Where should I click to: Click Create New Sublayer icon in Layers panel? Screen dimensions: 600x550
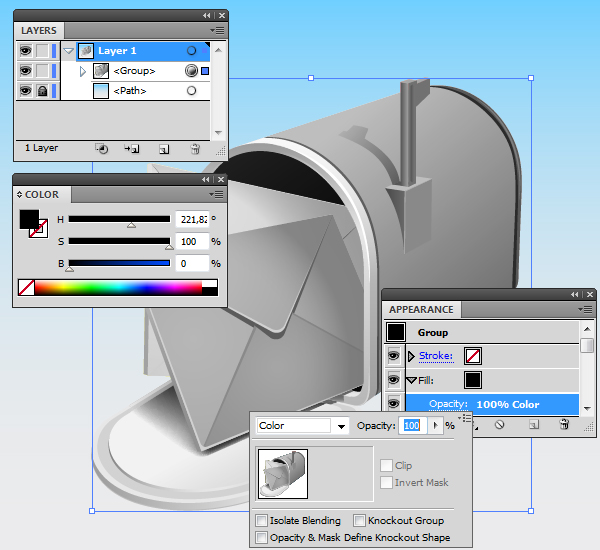point(132,149)
